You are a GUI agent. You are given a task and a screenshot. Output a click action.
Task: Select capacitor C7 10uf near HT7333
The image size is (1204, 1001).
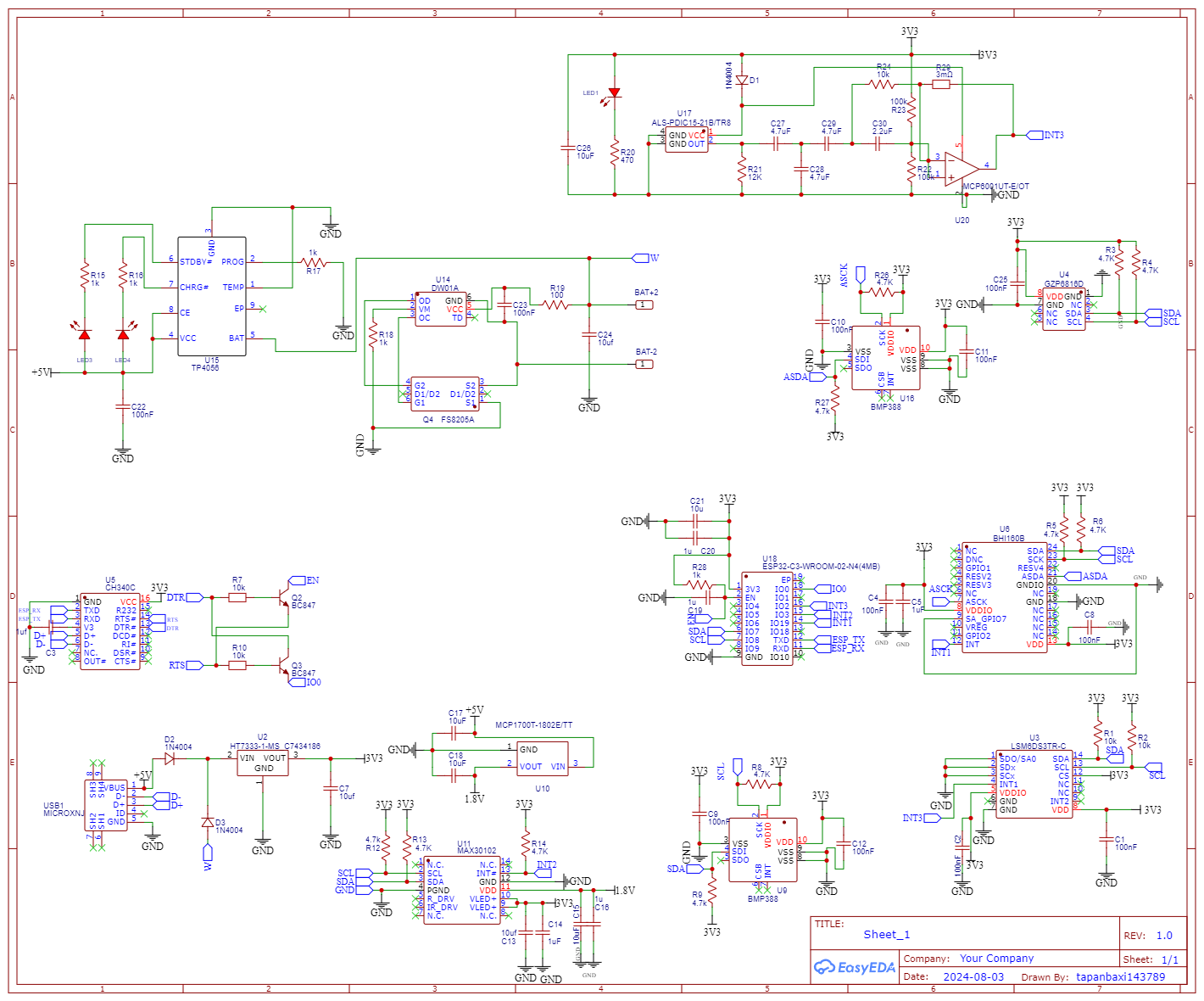331,789
